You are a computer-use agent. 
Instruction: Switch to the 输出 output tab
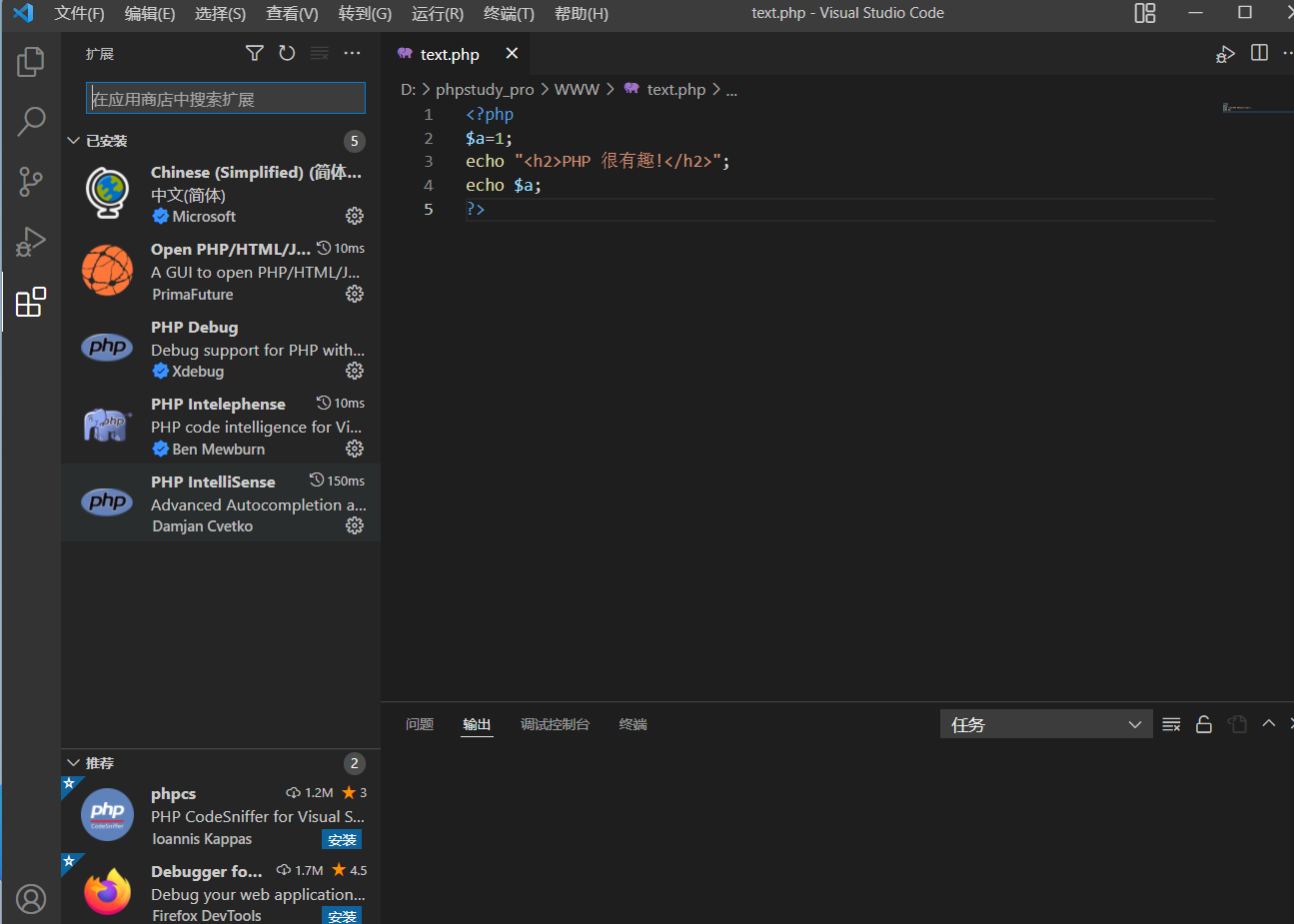477,724
